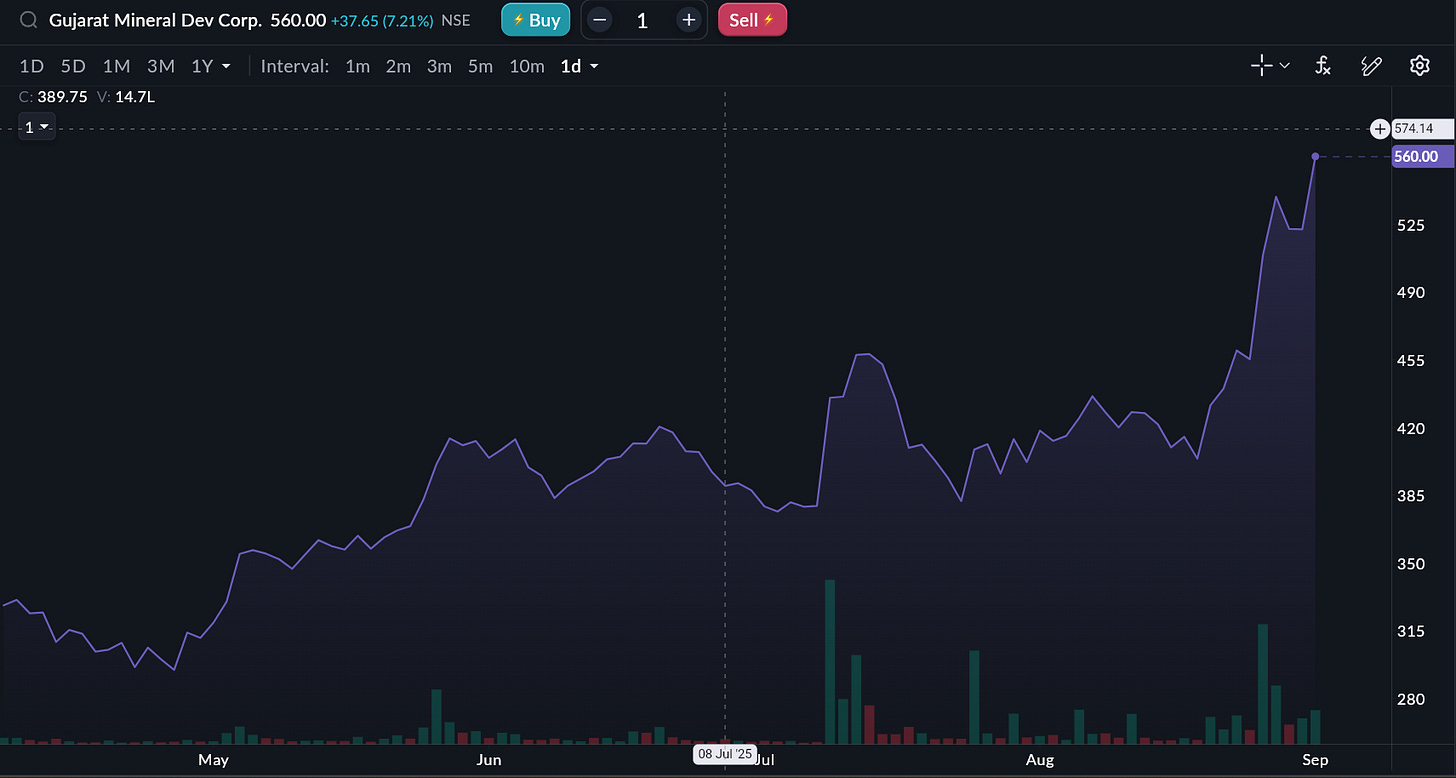This screenshot has height=778, width=1456.
Task: Select the 1M range
Action: [117, 66]
